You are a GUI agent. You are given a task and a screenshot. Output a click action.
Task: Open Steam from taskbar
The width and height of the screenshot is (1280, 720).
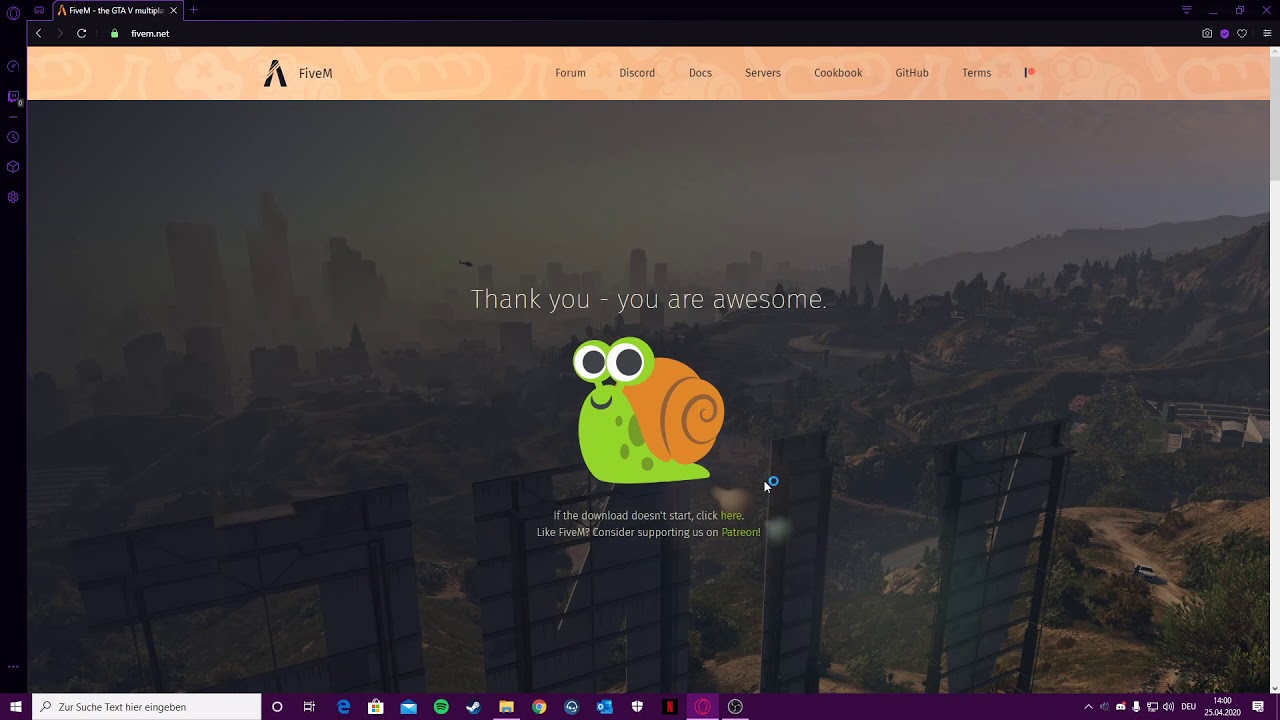[x=473, y=707]
